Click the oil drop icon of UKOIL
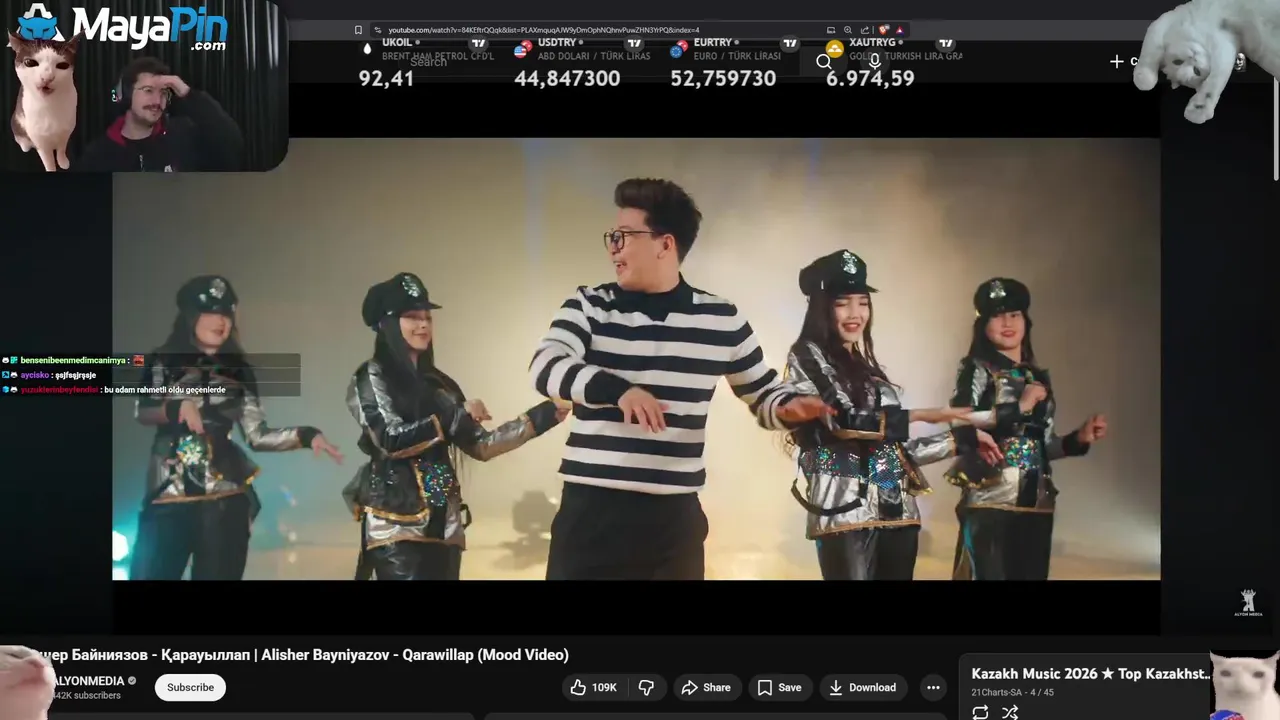Screen dimensions: 1280x720 pos(367,47)
